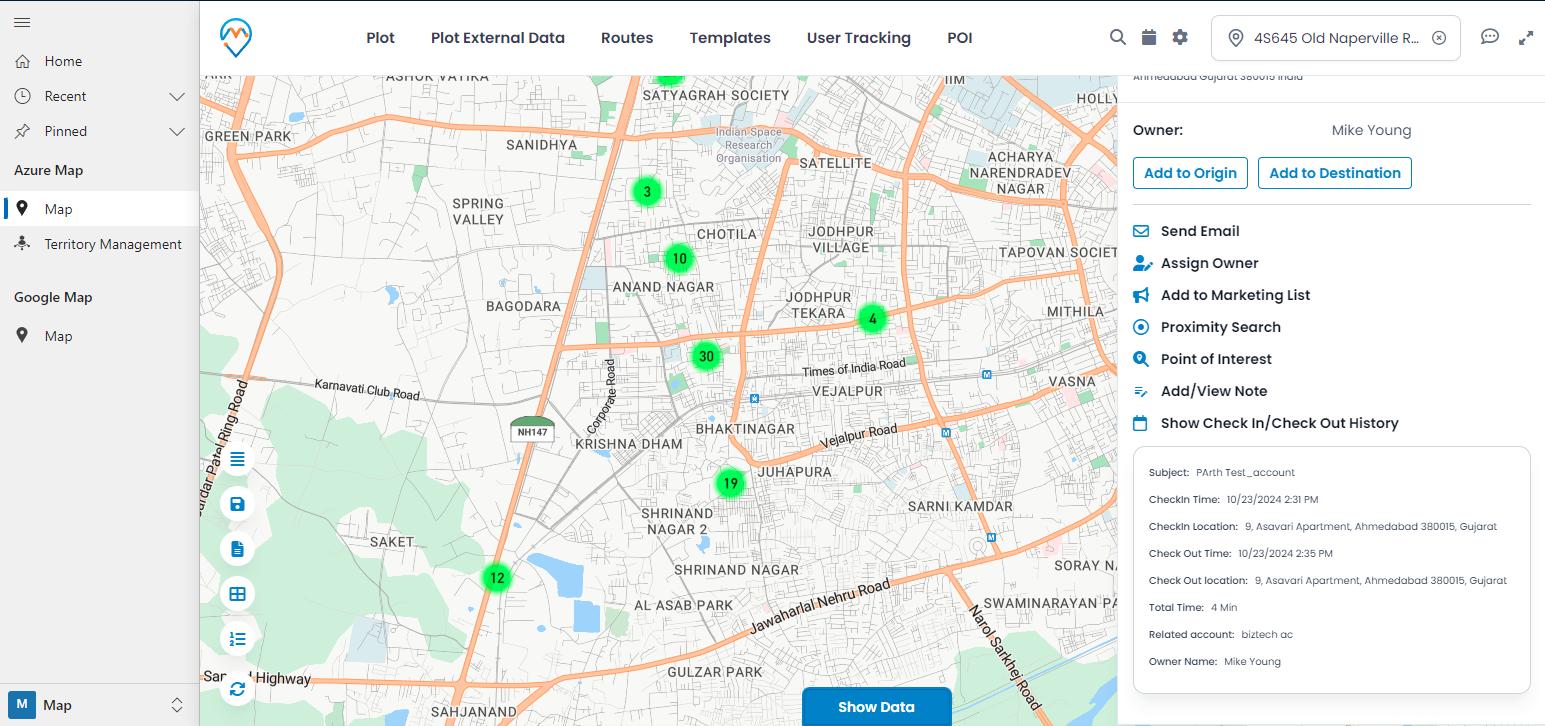Screen dimensions: 1545x726
Task: Select cluster marker labeled 19
Action: coord(730,483)
